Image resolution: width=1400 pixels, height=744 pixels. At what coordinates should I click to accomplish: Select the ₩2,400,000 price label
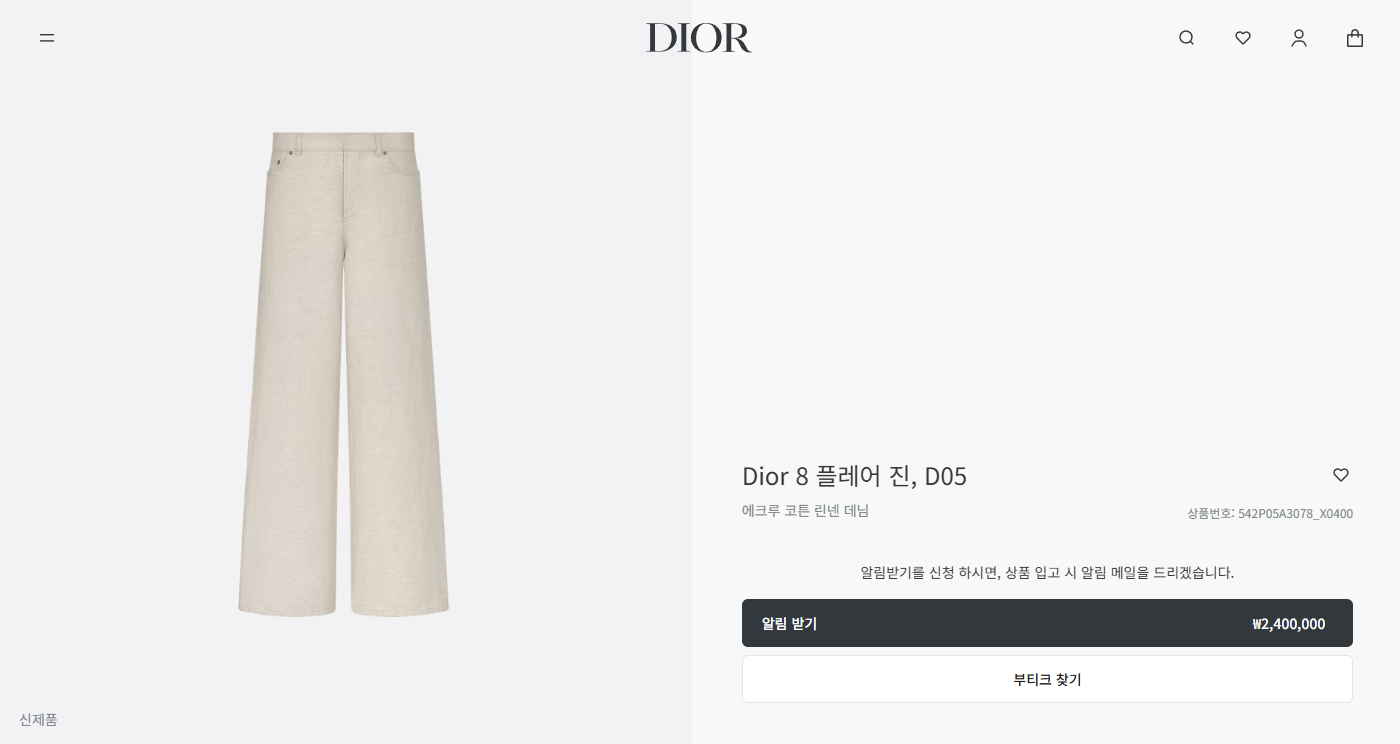(x=1288, y=624)
